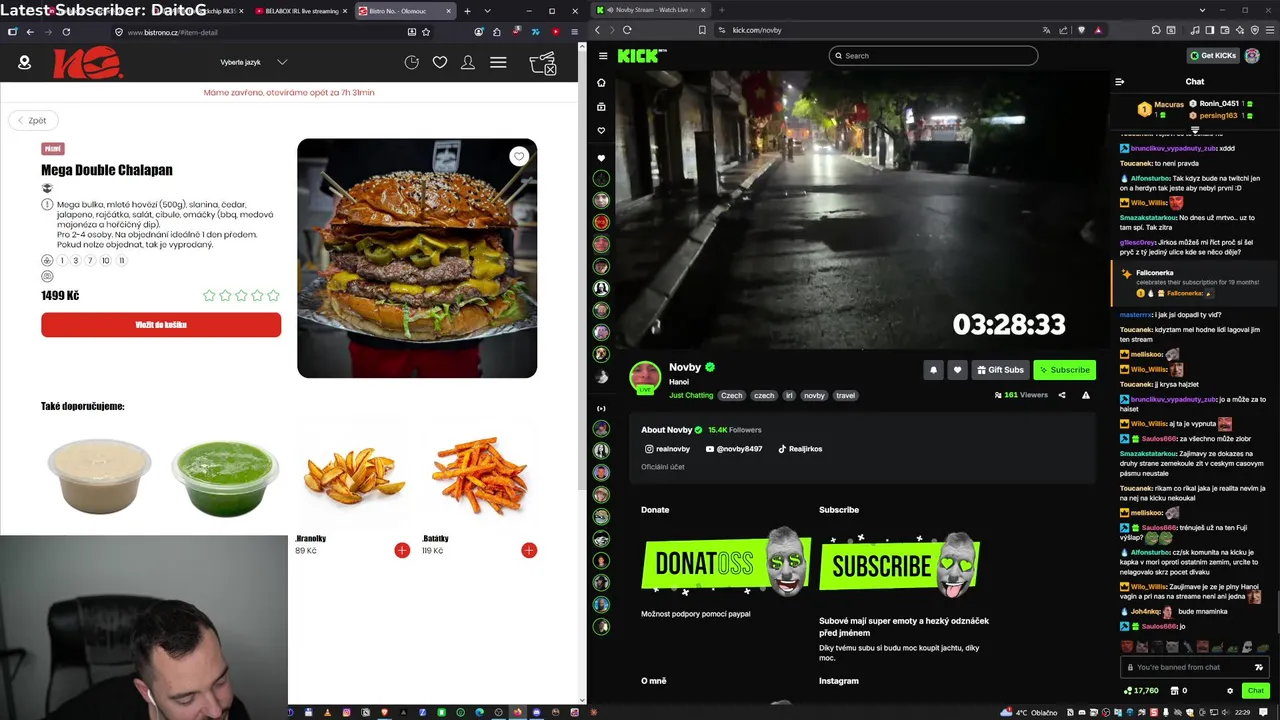
Task: Open the Kick browser tab search chevron
Action: tap(1201, 10)
